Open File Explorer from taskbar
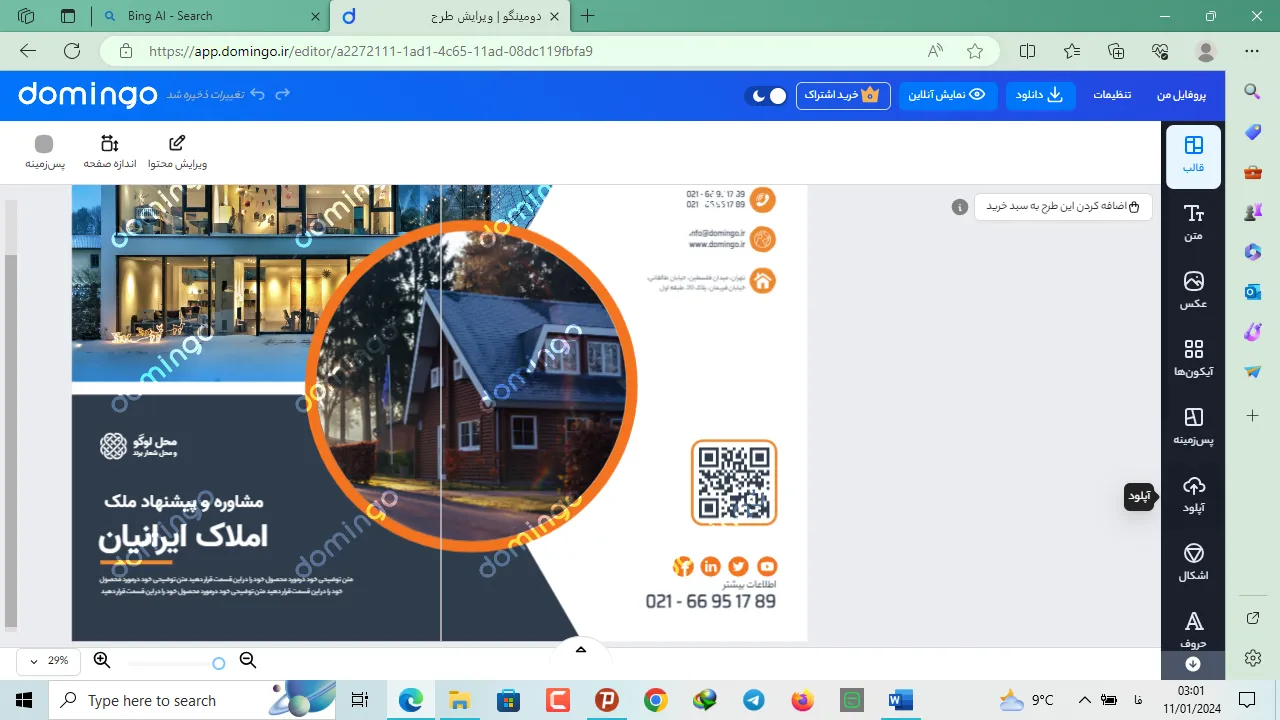This screenshot has height=720, width=1280. (459, 700)
